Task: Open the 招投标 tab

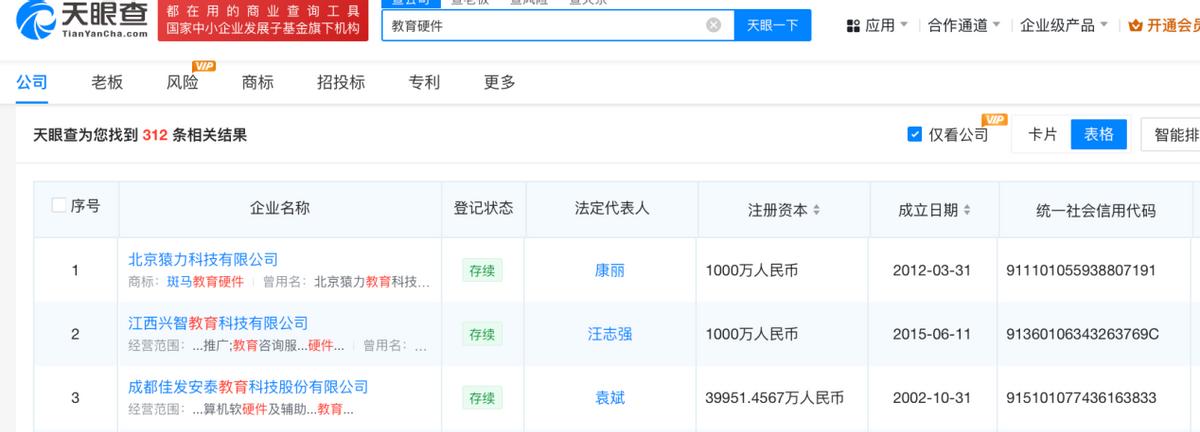Action: [x=341, y=83]
